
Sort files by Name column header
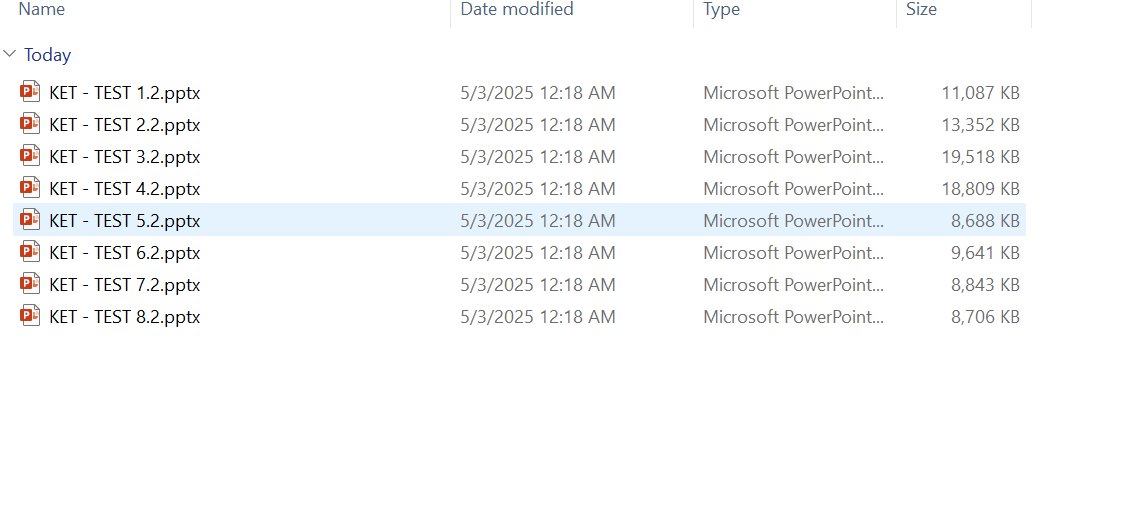tap(42, 10)
